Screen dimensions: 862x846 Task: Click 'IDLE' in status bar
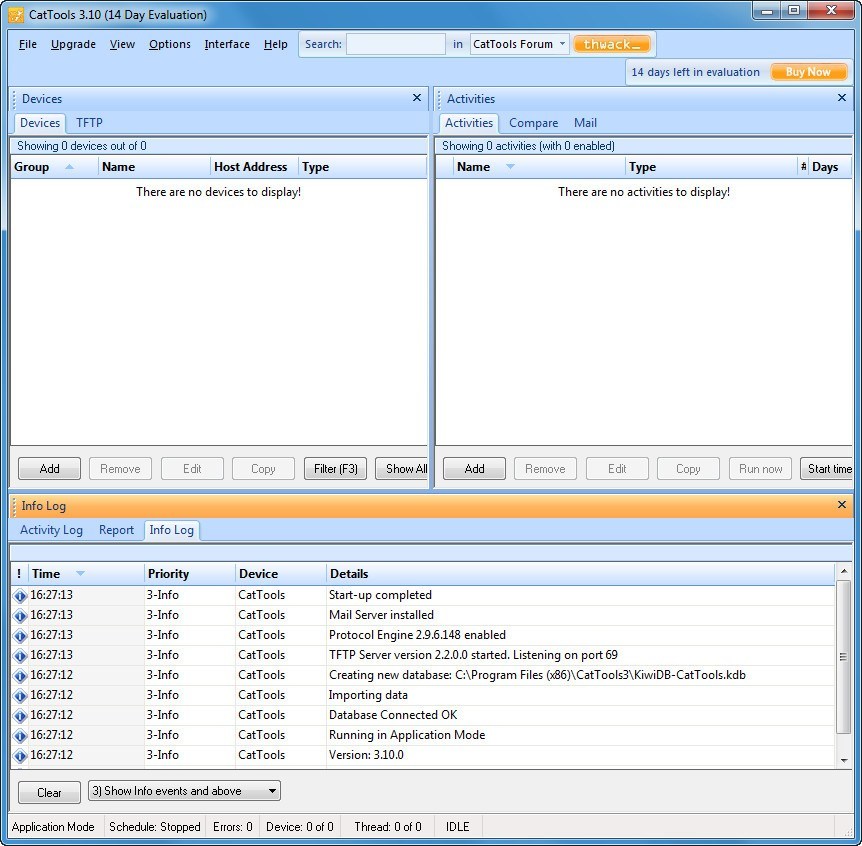point(457,827)
